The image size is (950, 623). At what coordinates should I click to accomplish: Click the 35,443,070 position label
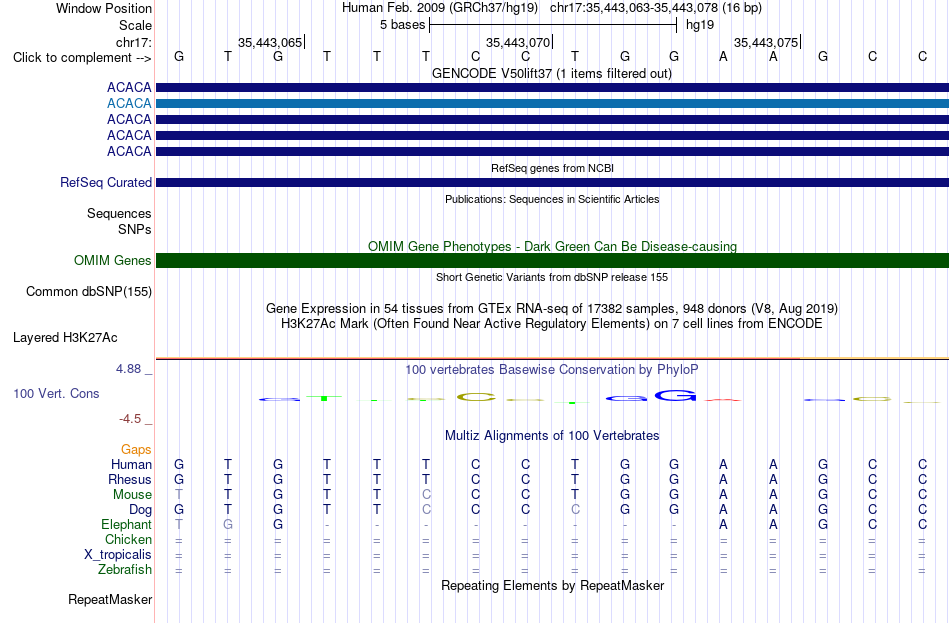[518, 42]
